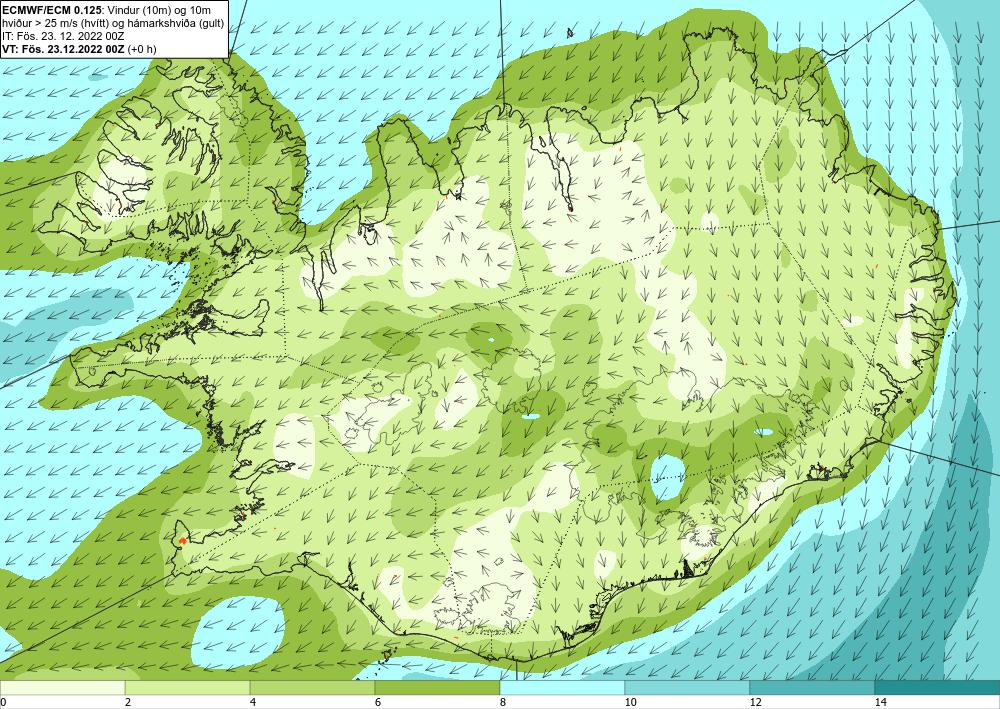Screen dimensions: 1000x709
Task: Click the legend scale label "0"
Action: pyautogui.click(x=3, y=702)
